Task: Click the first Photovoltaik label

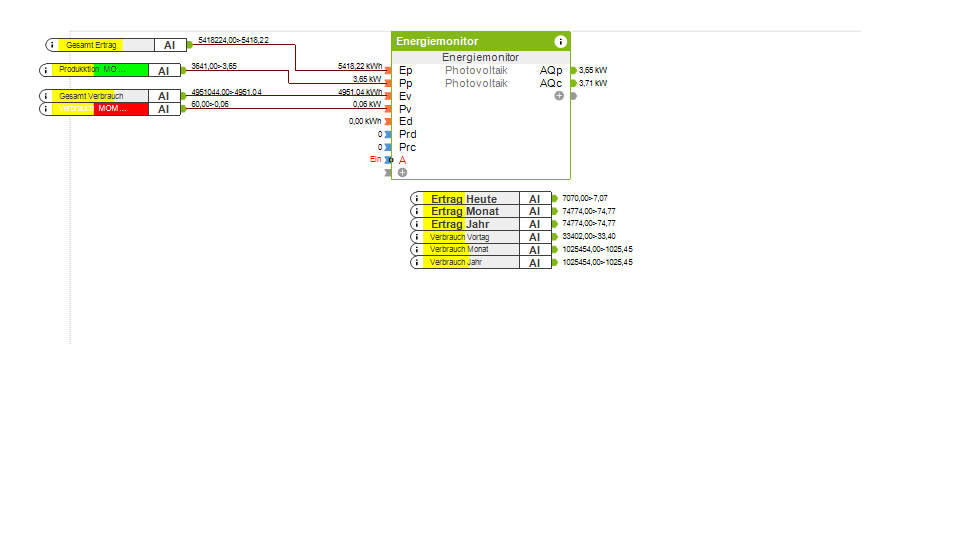Action: tap(476, 70)
